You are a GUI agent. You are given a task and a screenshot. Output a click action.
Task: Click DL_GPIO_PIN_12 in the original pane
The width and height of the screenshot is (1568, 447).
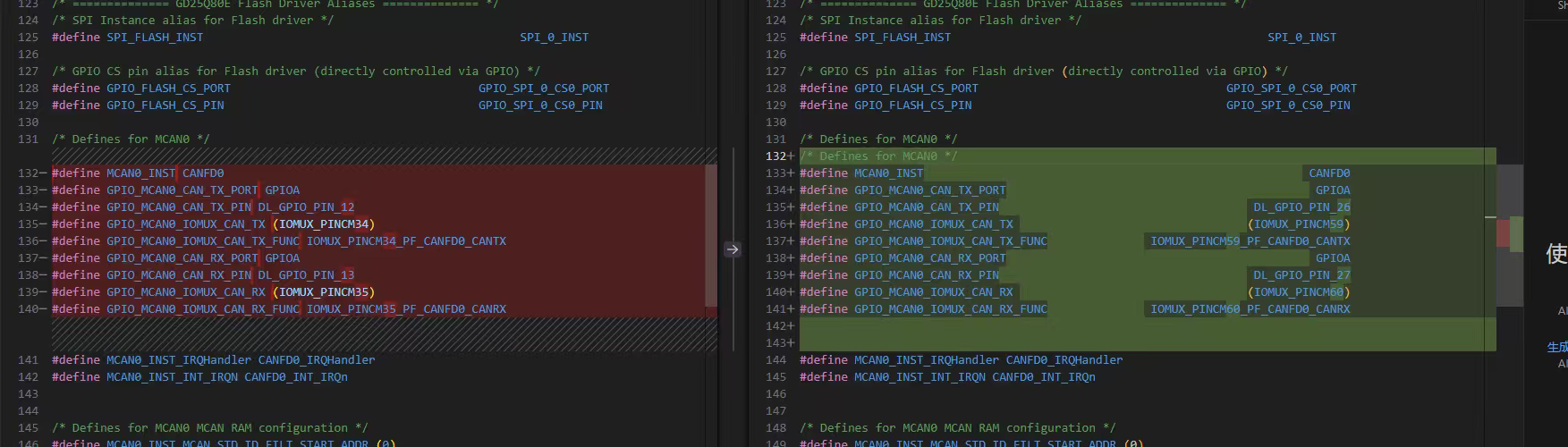tap(306, 207)
